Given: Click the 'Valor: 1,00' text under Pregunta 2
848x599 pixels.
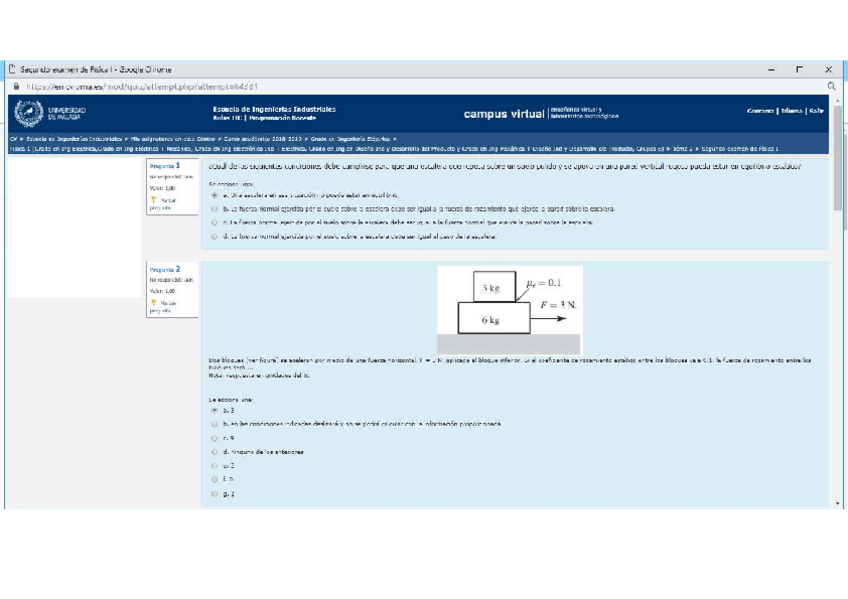Looking at the screenshot, I should pos(162,291).
